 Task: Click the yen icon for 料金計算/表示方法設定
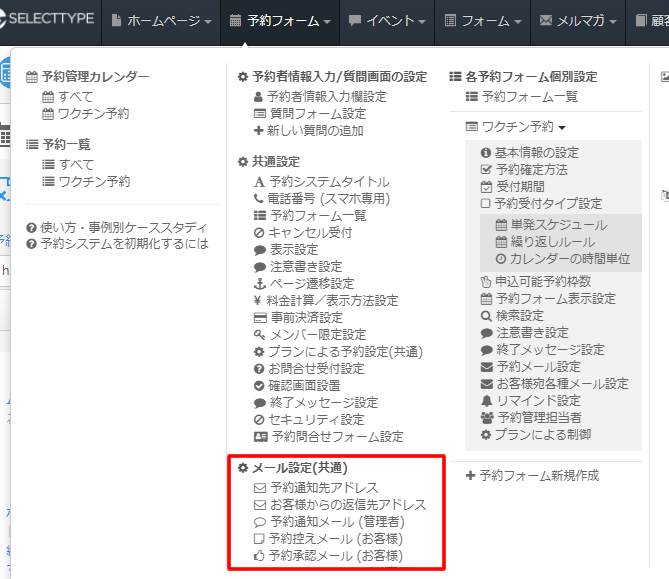259,301
